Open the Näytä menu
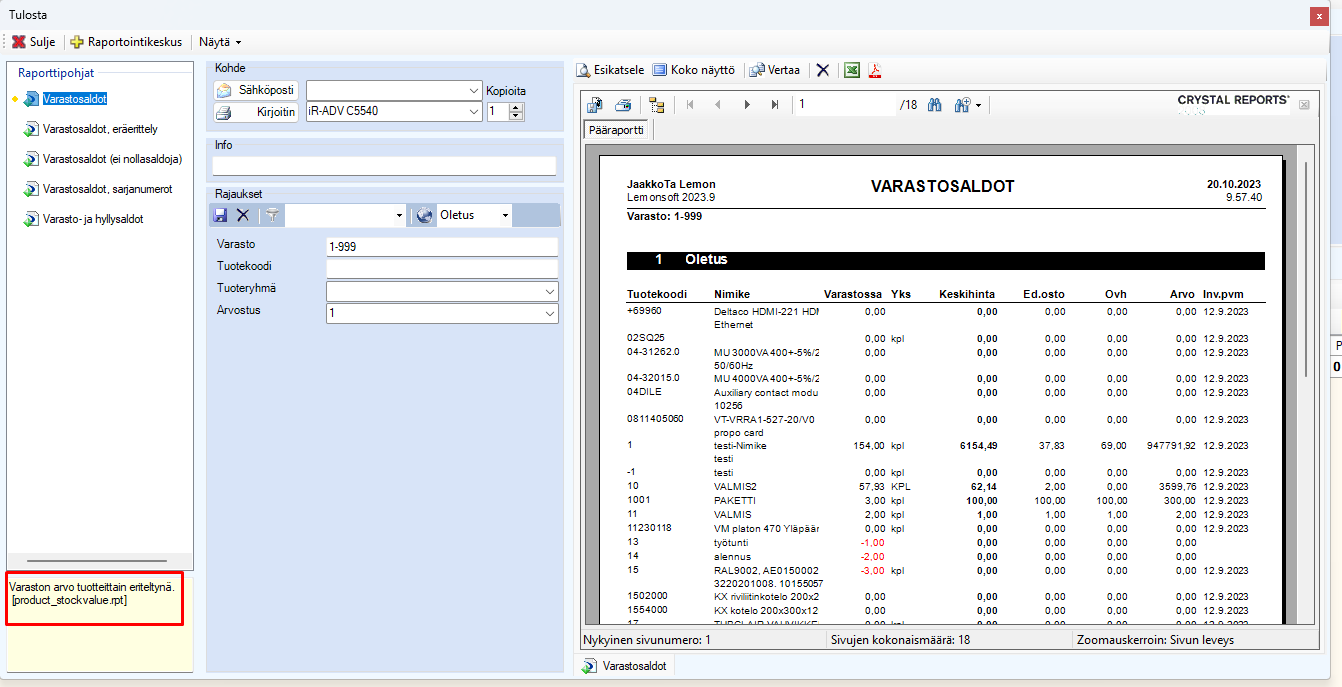Viewport: 1342px width, 687px height. click(x=220, y=42)
